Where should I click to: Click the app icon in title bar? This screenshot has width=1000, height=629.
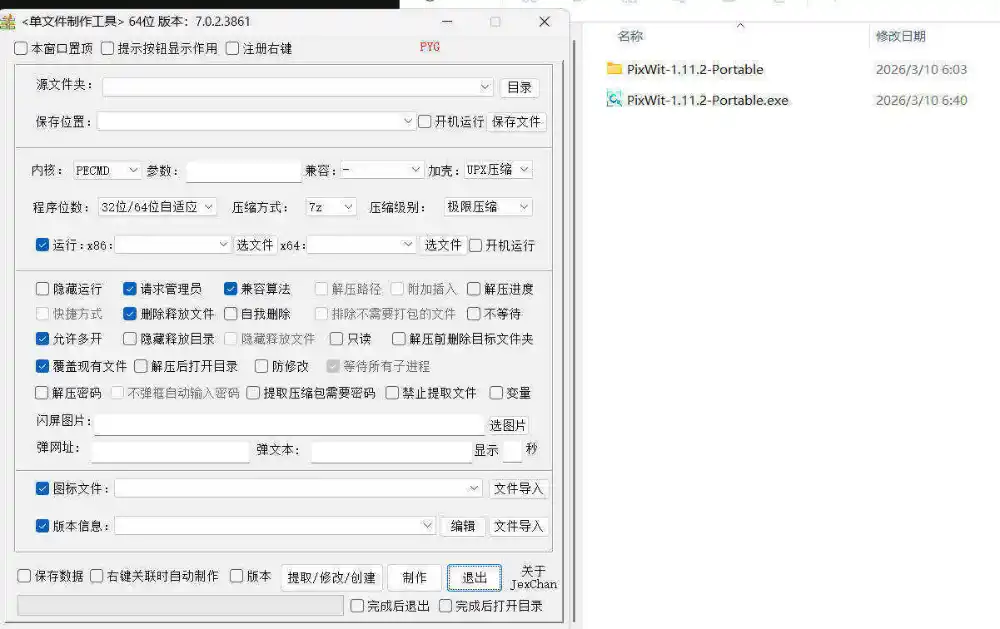pos(8,22)
